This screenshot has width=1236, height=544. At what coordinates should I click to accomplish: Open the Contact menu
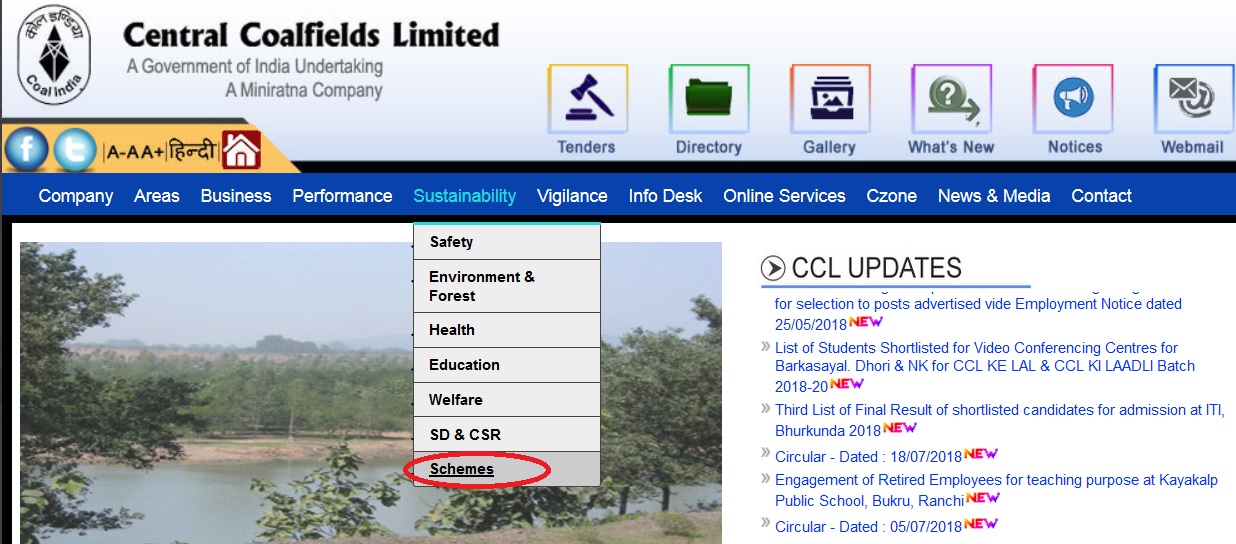1102,196
